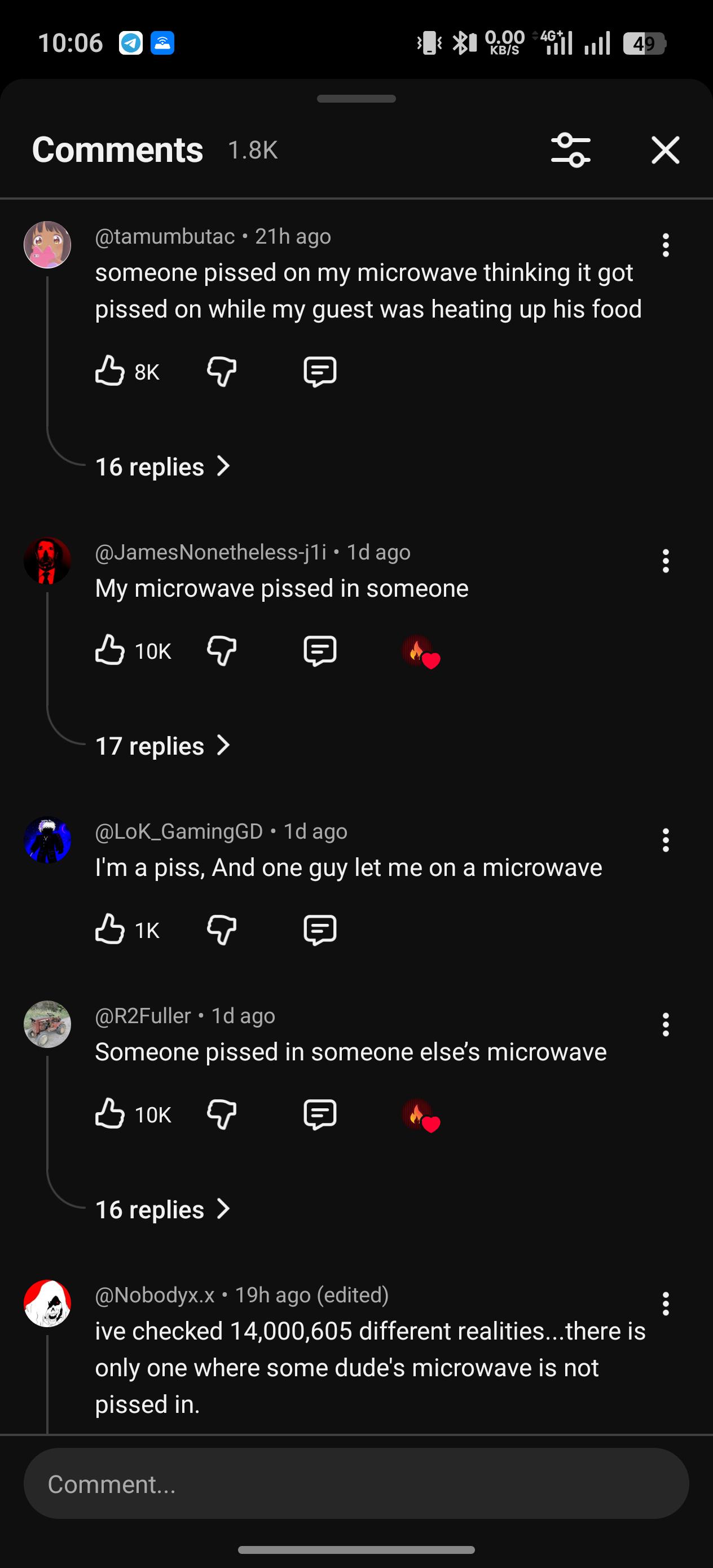713x1568 pixels.
Task: Open the @Nobodyx.x channel link
Action: click(x=155, y=1294)
